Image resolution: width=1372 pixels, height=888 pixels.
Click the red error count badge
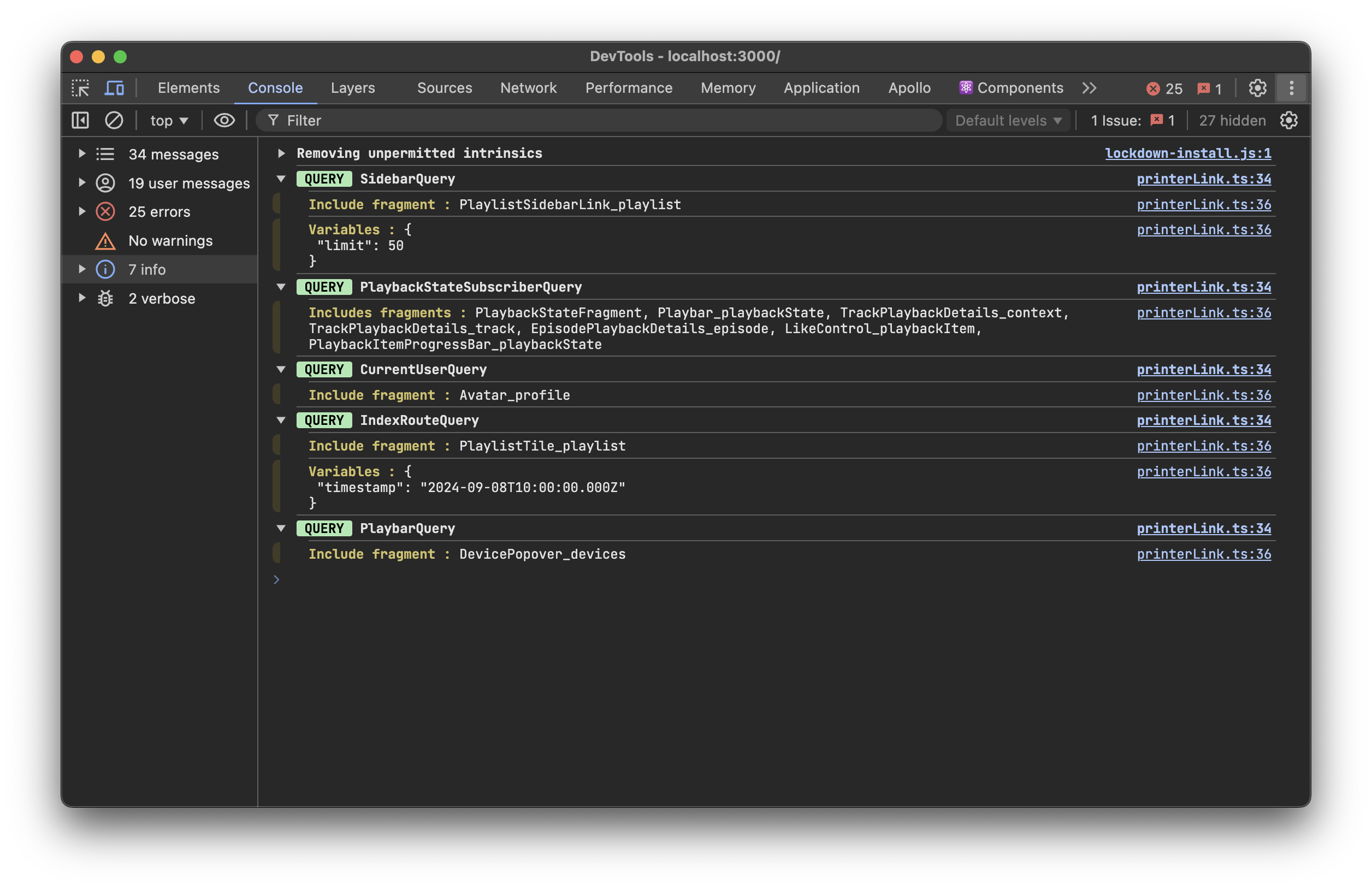[1163, 88]
